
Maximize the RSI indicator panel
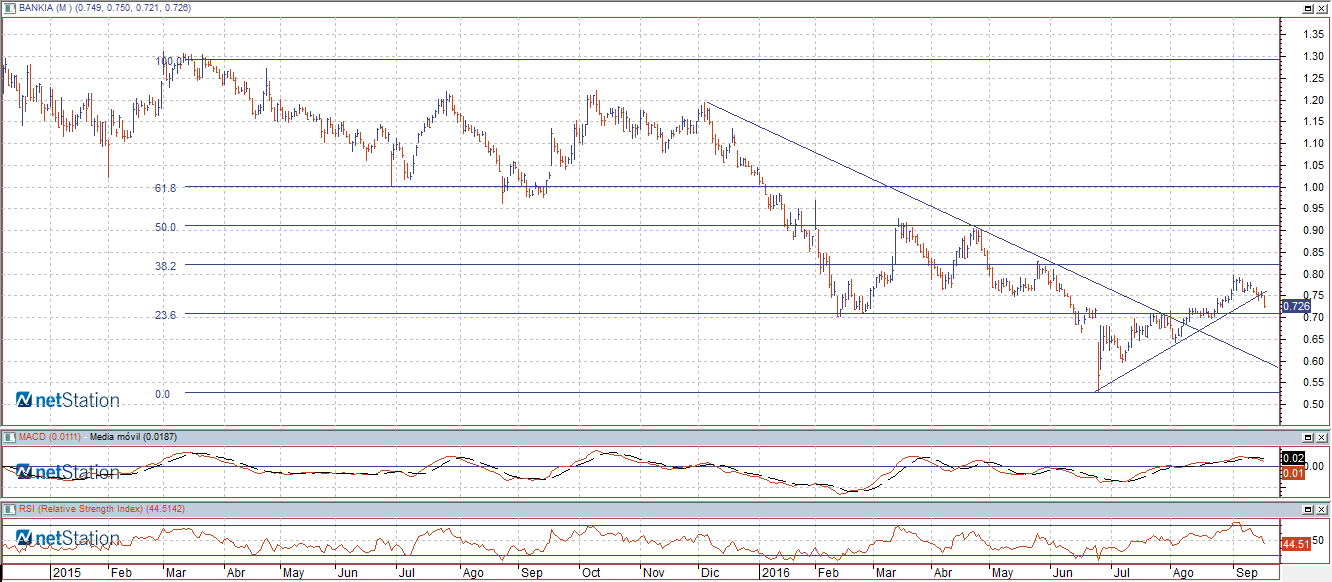(1307, 509)
